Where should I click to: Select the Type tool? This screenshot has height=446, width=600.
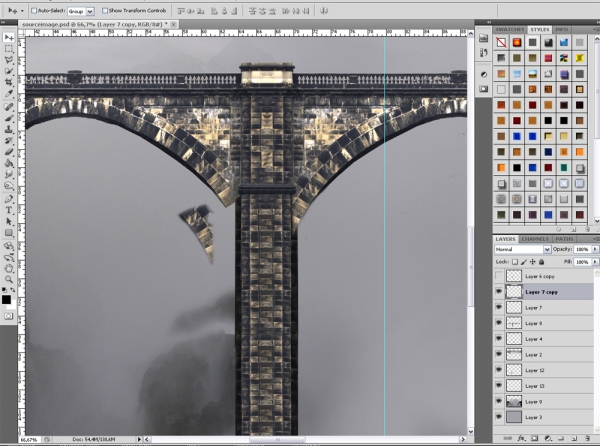[9, 210]
